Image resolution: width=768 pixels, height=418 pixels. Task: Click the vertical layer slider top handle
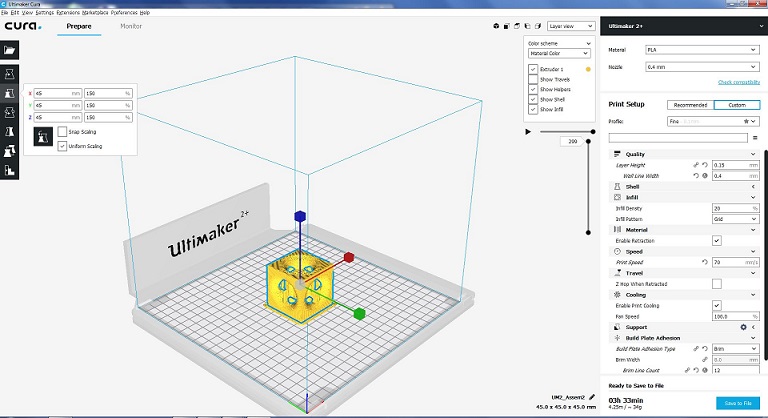(x=588, y=141)
